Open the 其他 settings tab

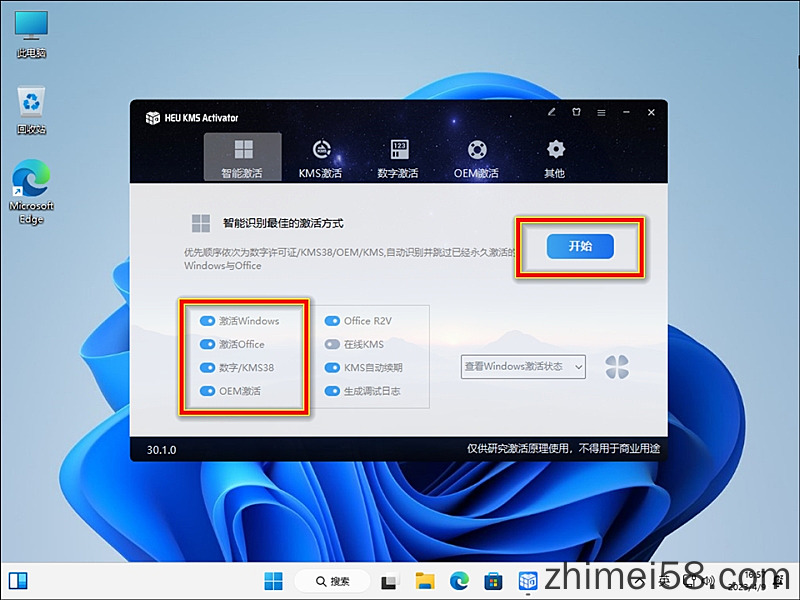pyautogui.click(x=555, y=158)
